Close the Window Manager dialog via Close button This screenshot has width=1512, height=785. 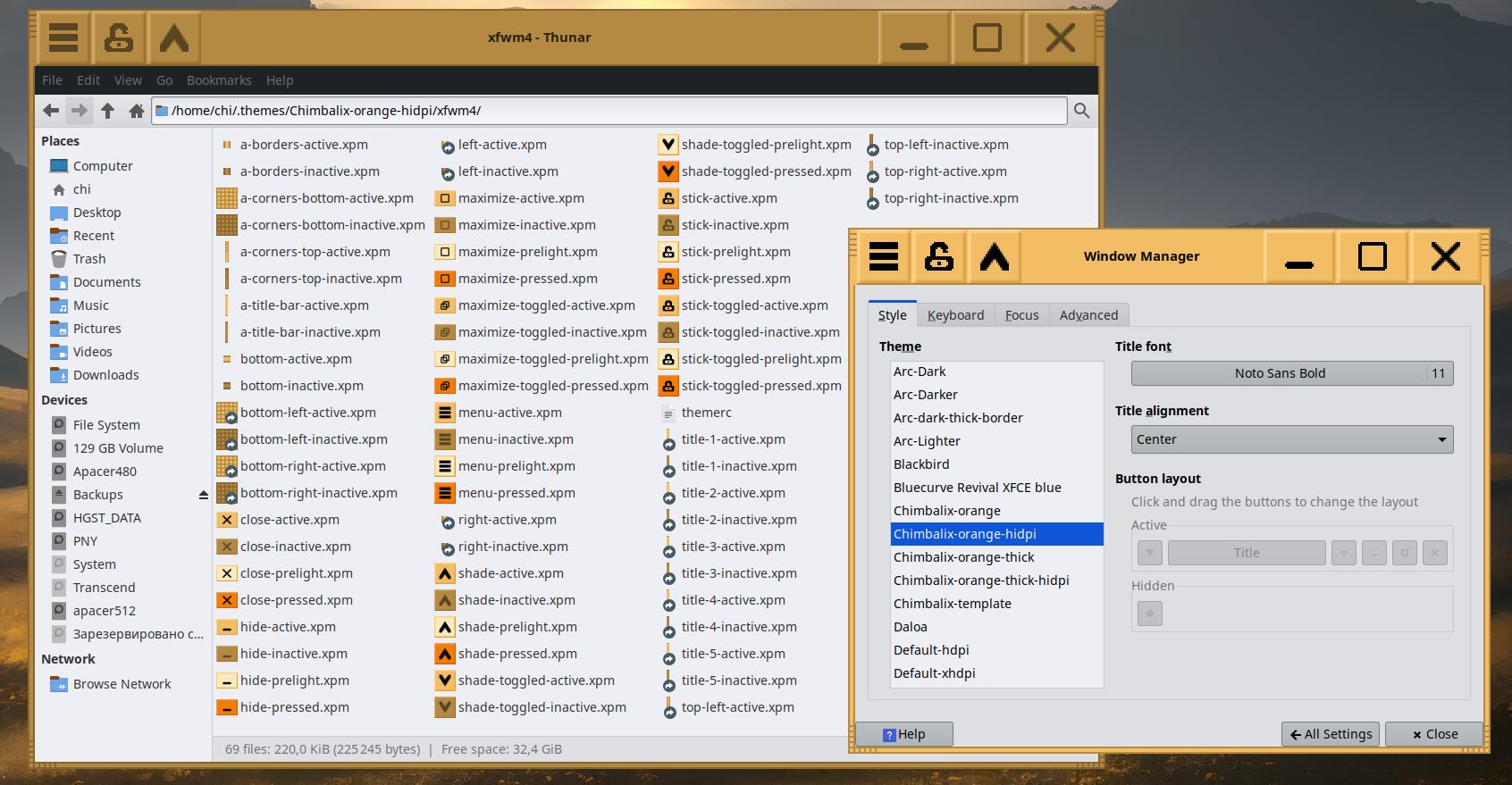tap(1434, 734)
